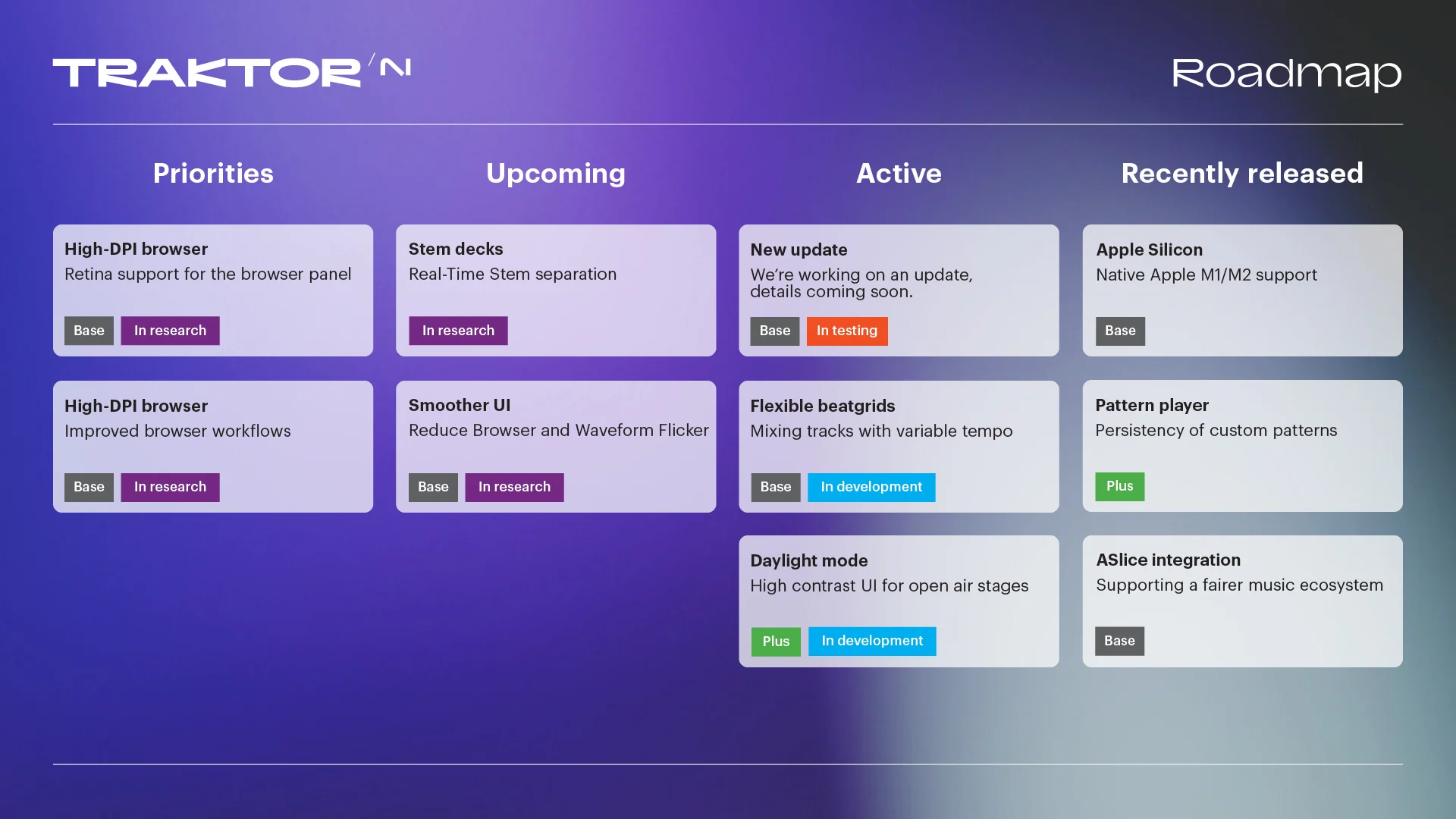Select the Active column heading
The height and width of the screenshot is (819, 1456).
[899, 174]
